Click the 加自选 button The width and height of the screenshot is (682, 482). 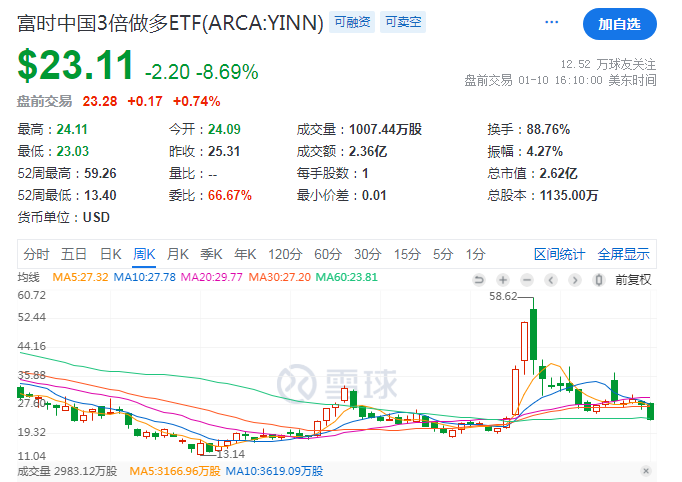619,24
